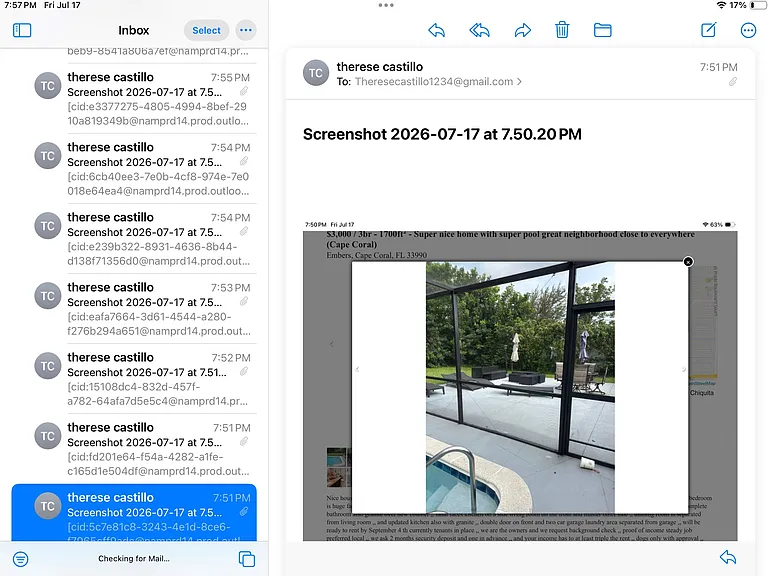Screen dimensions: 768x576
Task: Open the filter icon in the bottom bar
Action: coord(21,559)
